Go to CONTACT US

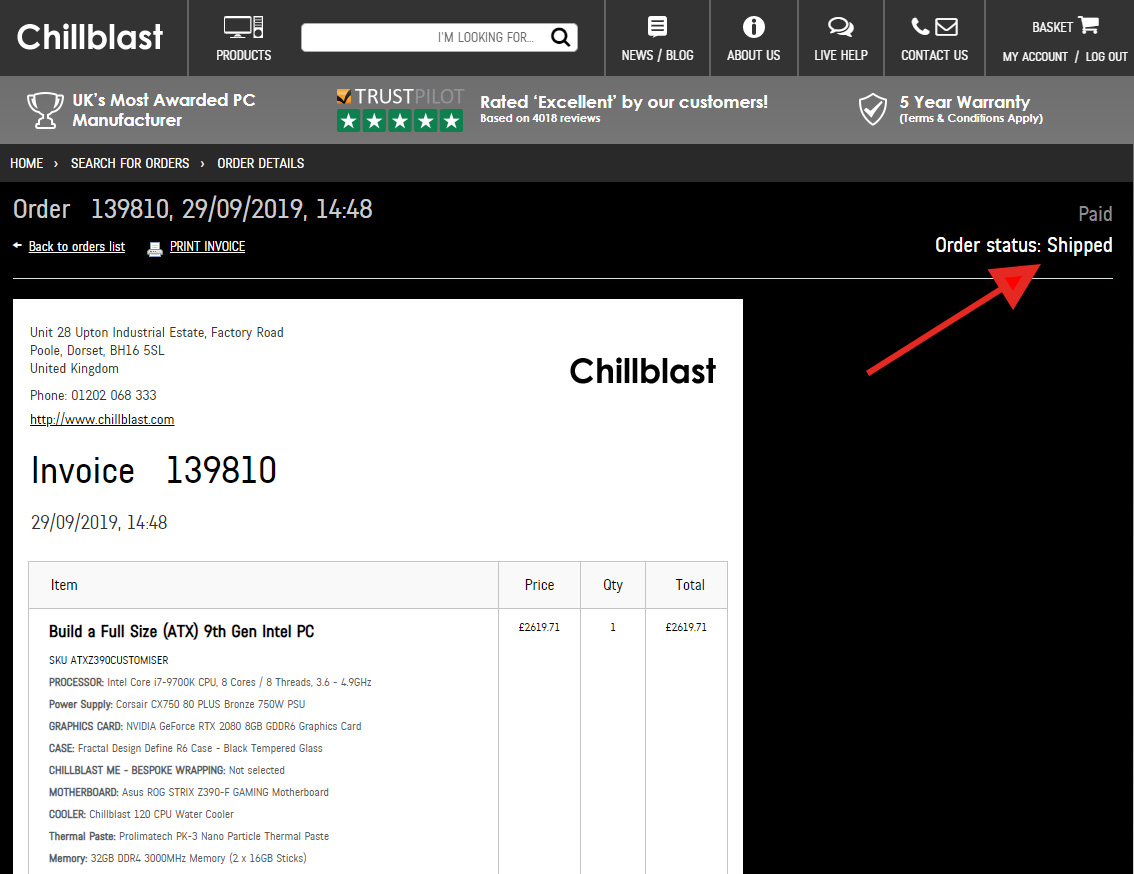[934, 56]
